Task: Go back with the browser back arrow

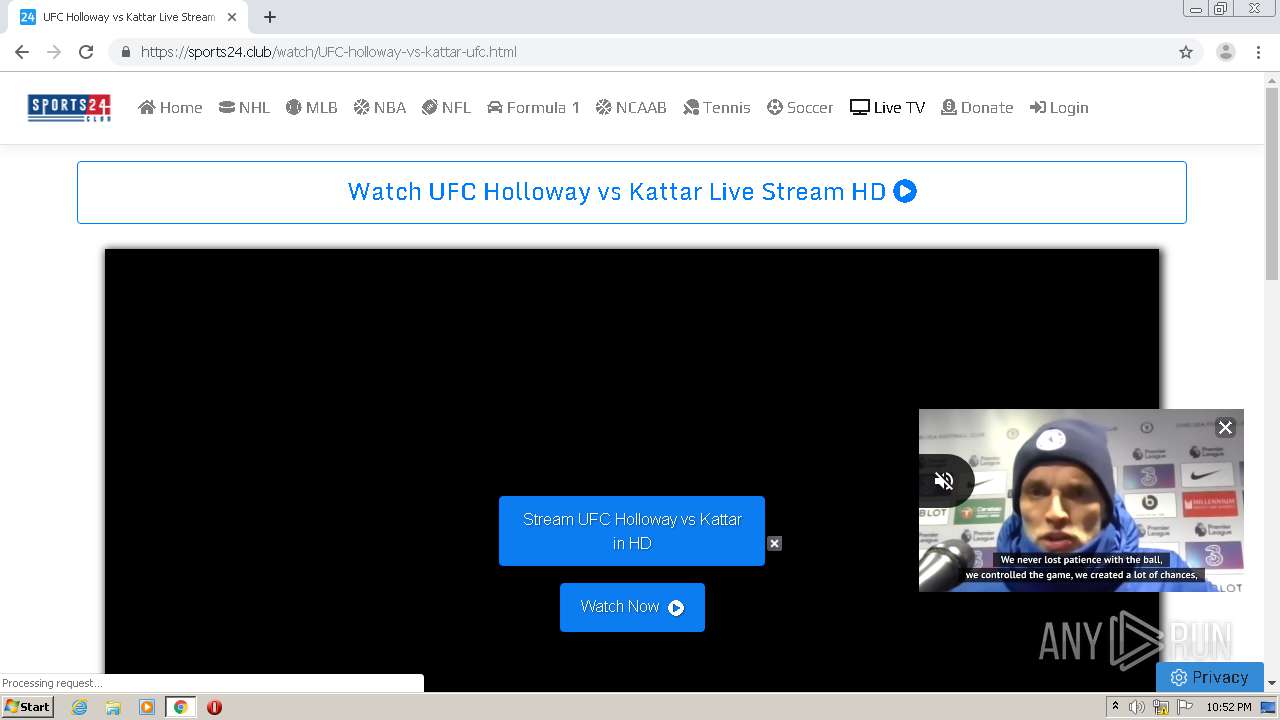Action: 22,52
